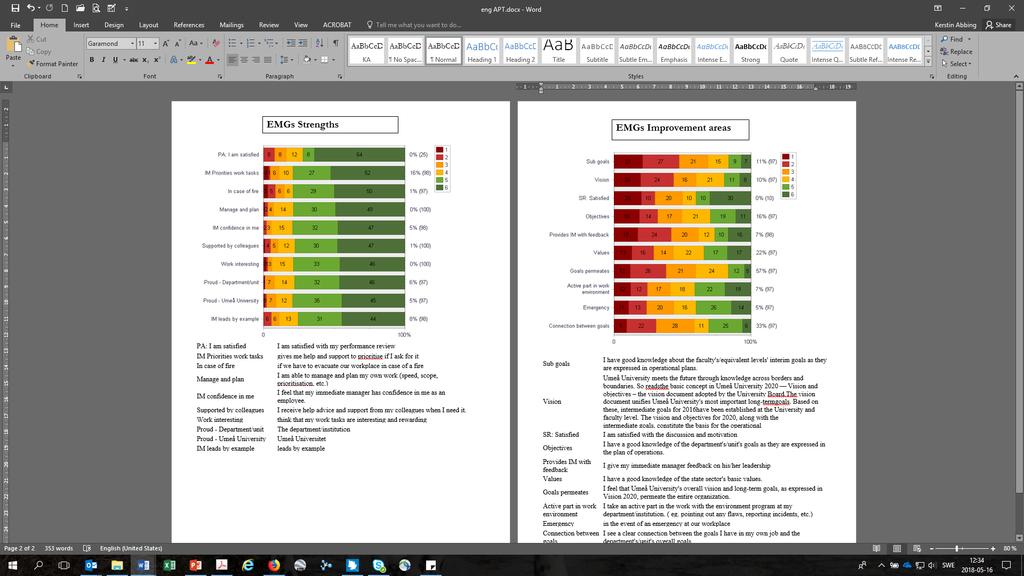Viewport: 1024px width, 576px height.
Task: Expand the Styles gallery more button
Action: pyautogui.click(x=928, y=61)
